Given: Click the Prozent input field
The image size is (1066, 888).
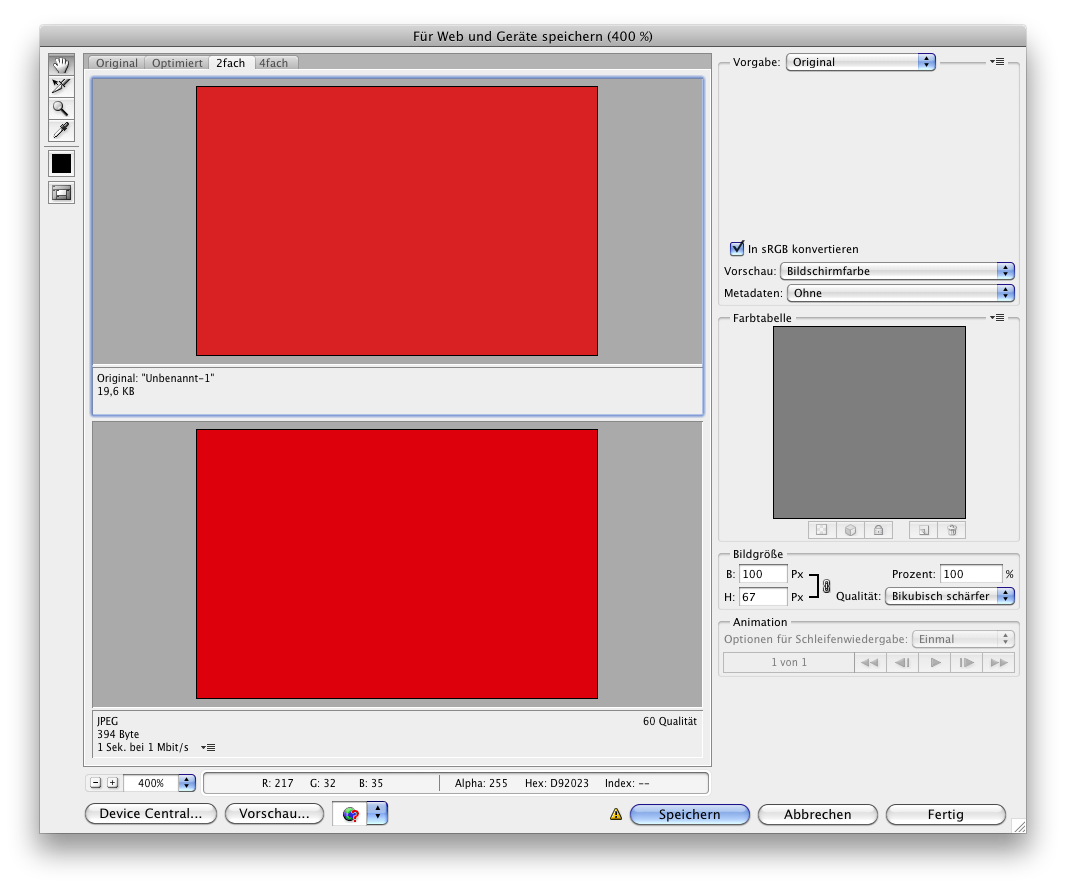Looking at the screenshot, I should coord(971,574).
